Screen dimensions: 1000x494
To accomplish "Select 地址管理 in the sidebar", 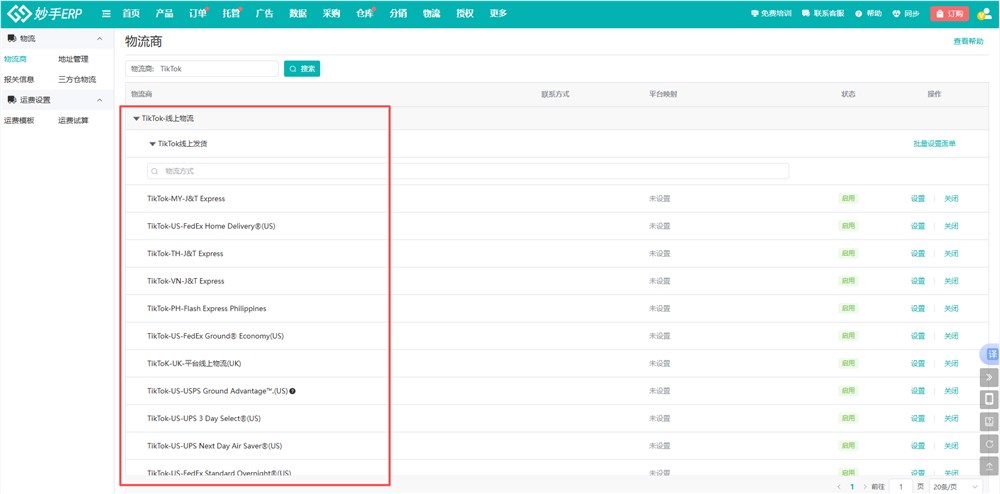I will pos(73,59).
